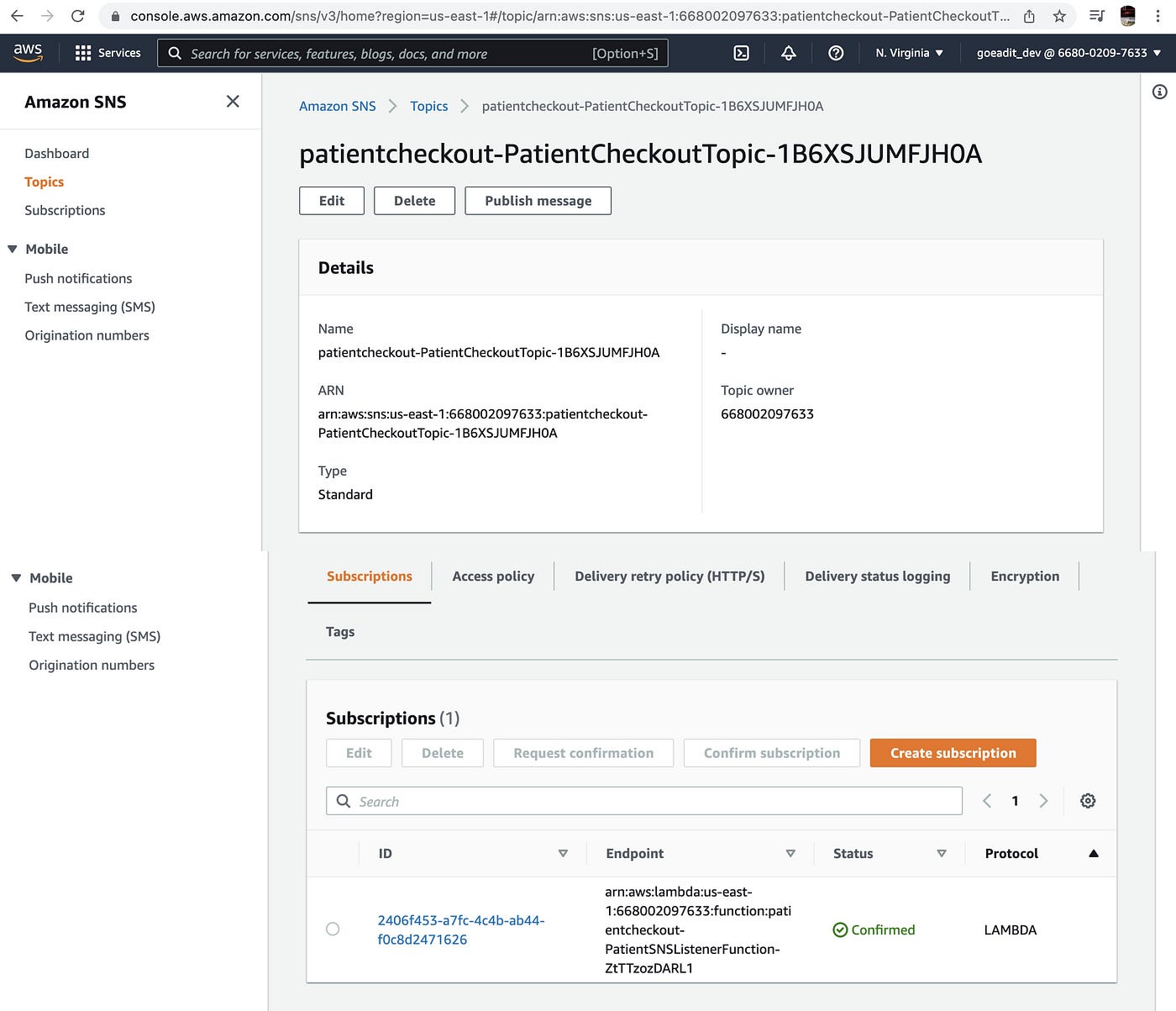Go to previous subscriptions page
This screenshot has width=1176, height=1011.
(x=987, y=801)
